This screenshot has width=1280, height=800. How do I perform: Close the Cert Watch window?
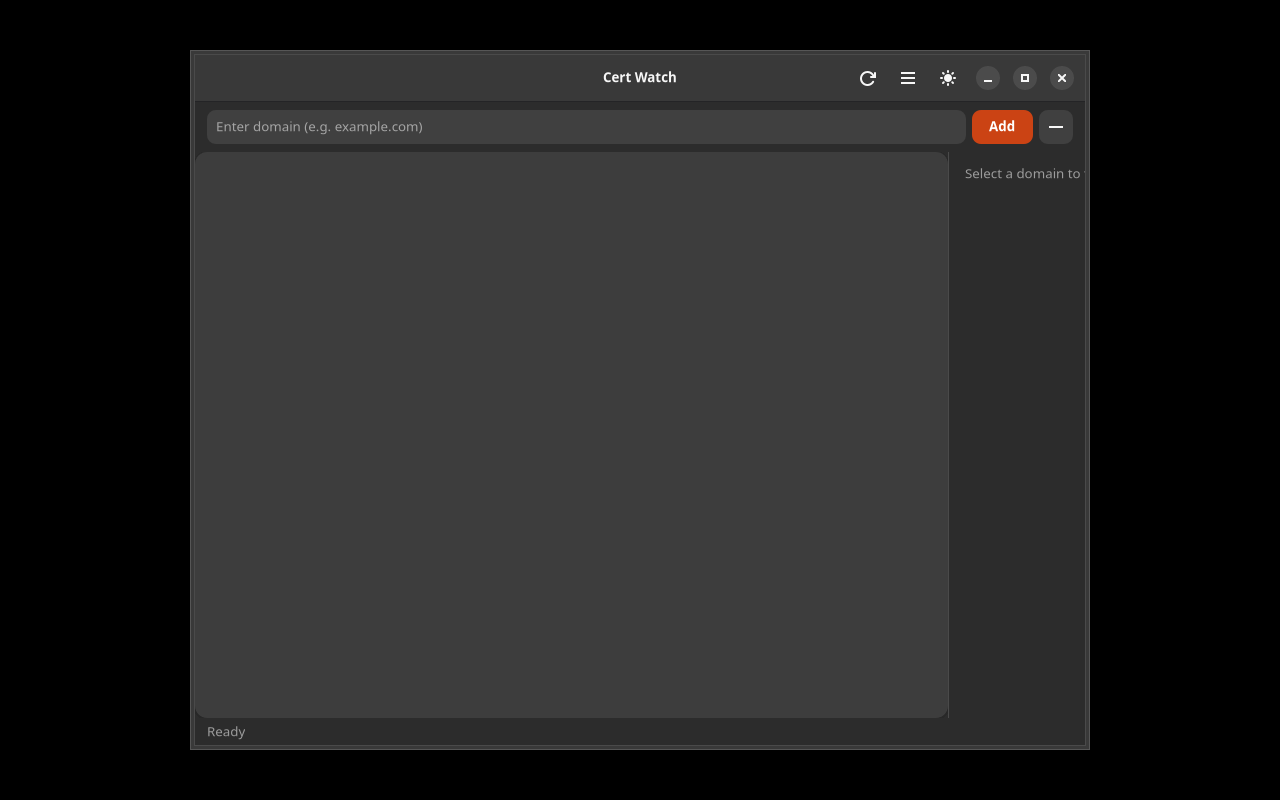point(1062,78)
